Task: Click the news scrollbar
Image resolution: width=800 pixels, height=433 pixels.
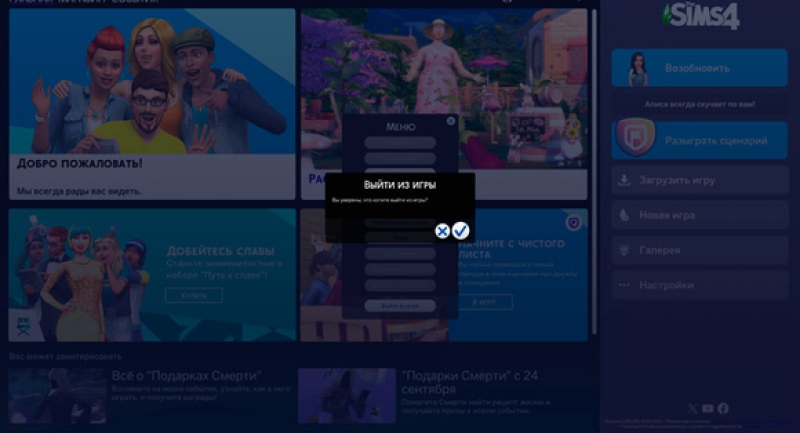Action: coord(594,172)
